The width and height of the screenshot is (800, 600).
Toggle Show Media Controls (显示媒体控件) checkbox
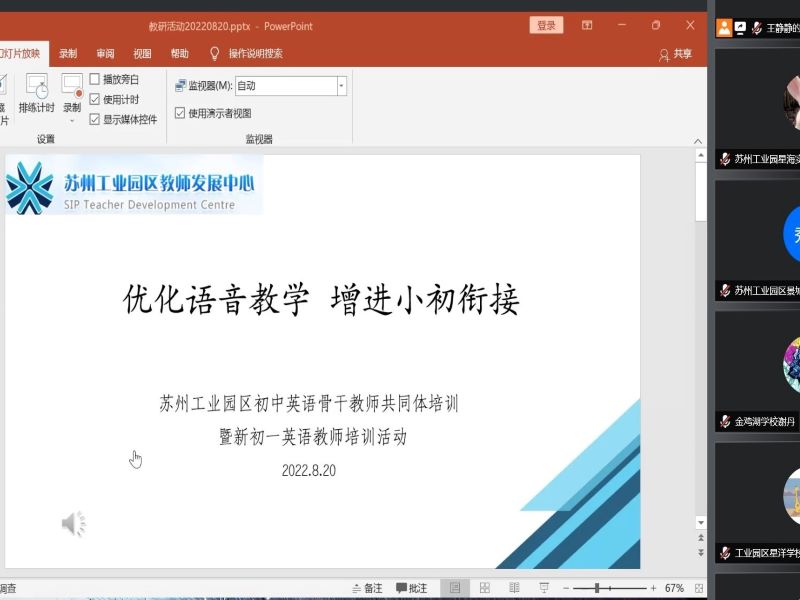click(95, 119)
